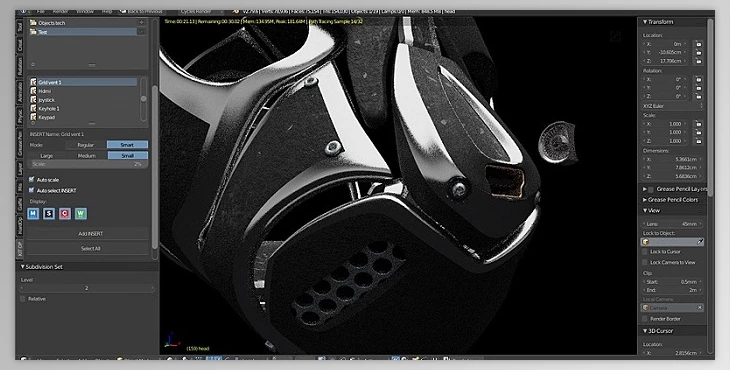The width and height of the screenshot is (730, 370).
Task: Select the Keypad insert
Action: click(x=84, y=117)
